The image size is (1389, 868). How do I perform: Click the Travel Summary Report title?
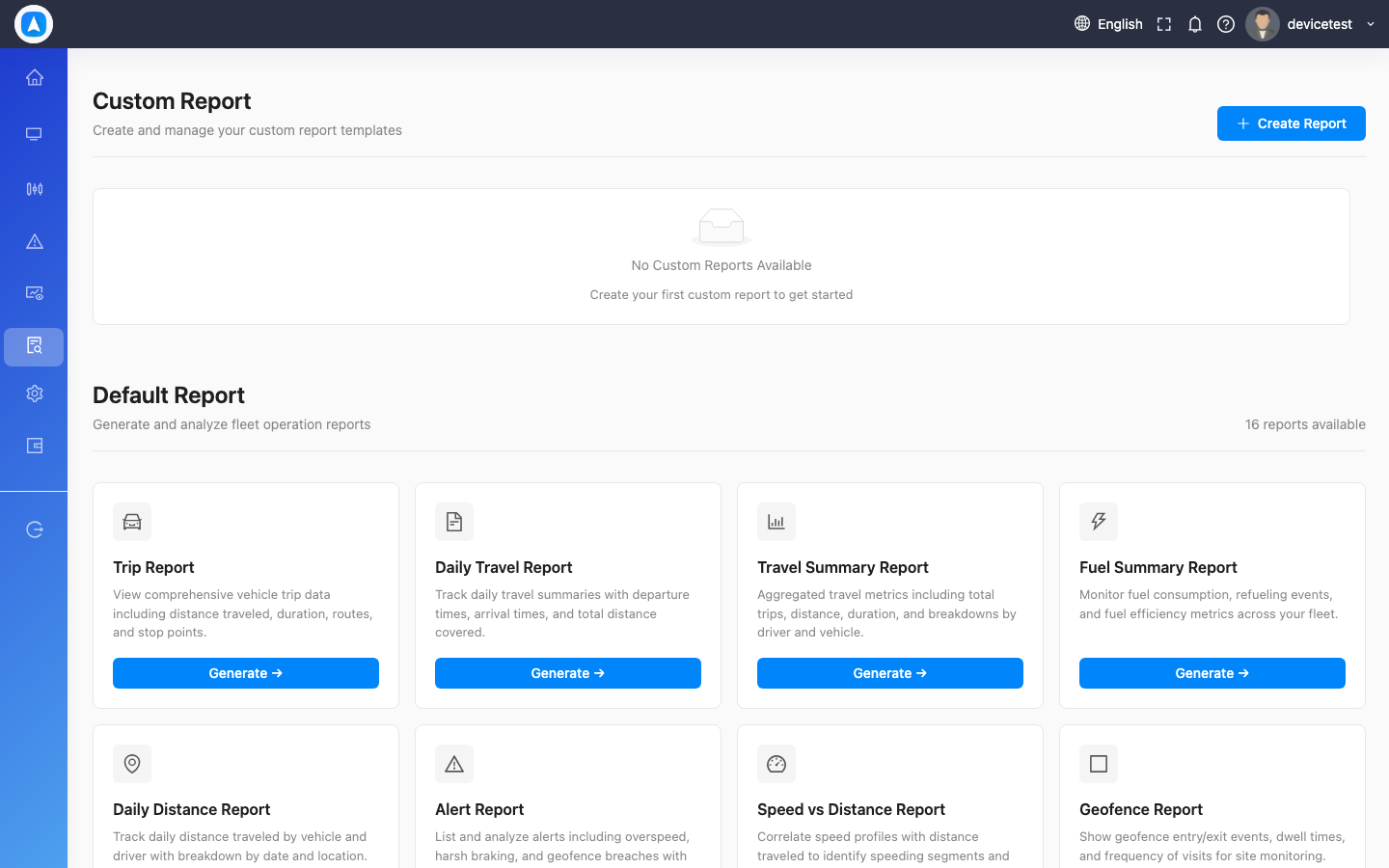[843, 567]
